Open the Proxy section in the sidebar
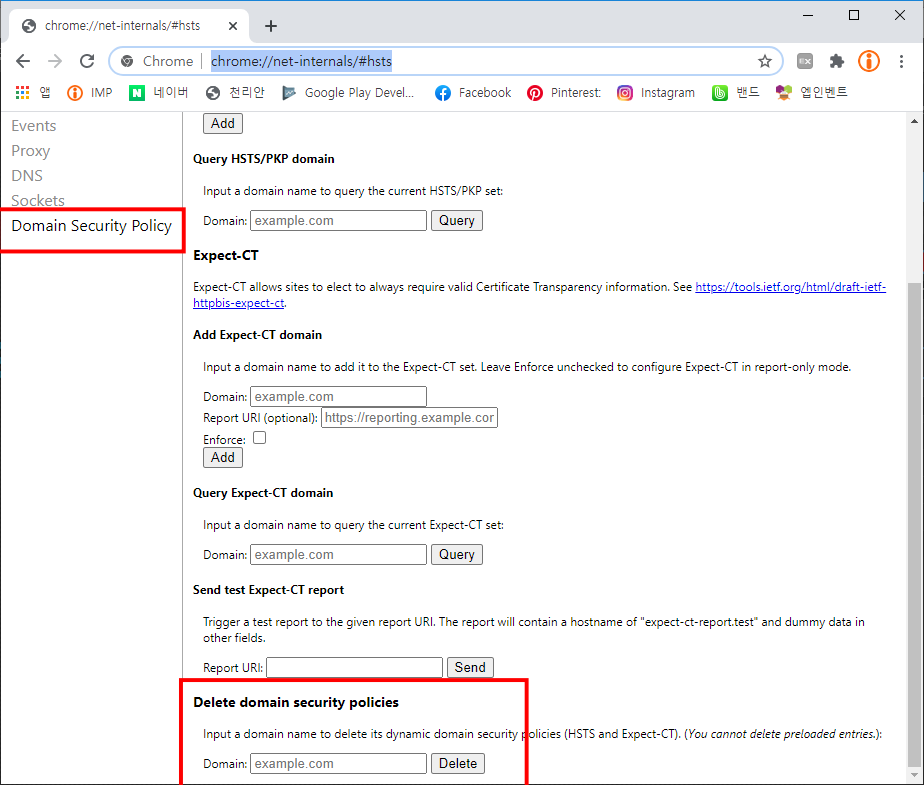Image resolution: width=924 pixels, height=785 pixels. 31,151
